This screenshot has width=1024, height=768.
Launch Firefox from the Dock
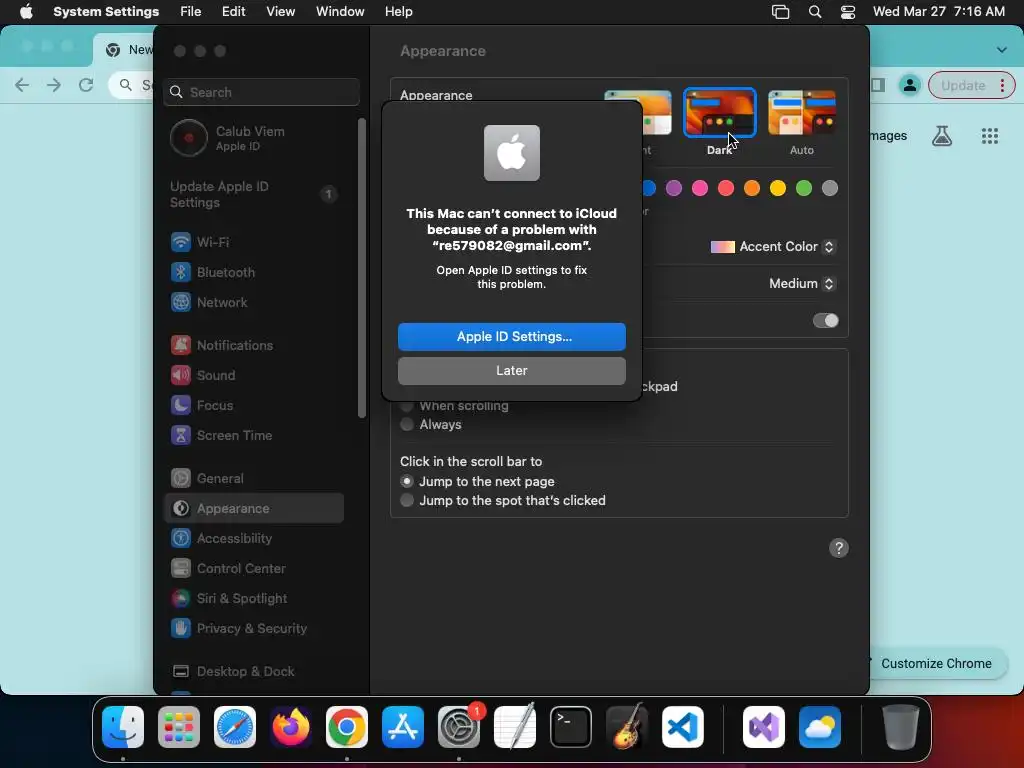click(291, 727)
